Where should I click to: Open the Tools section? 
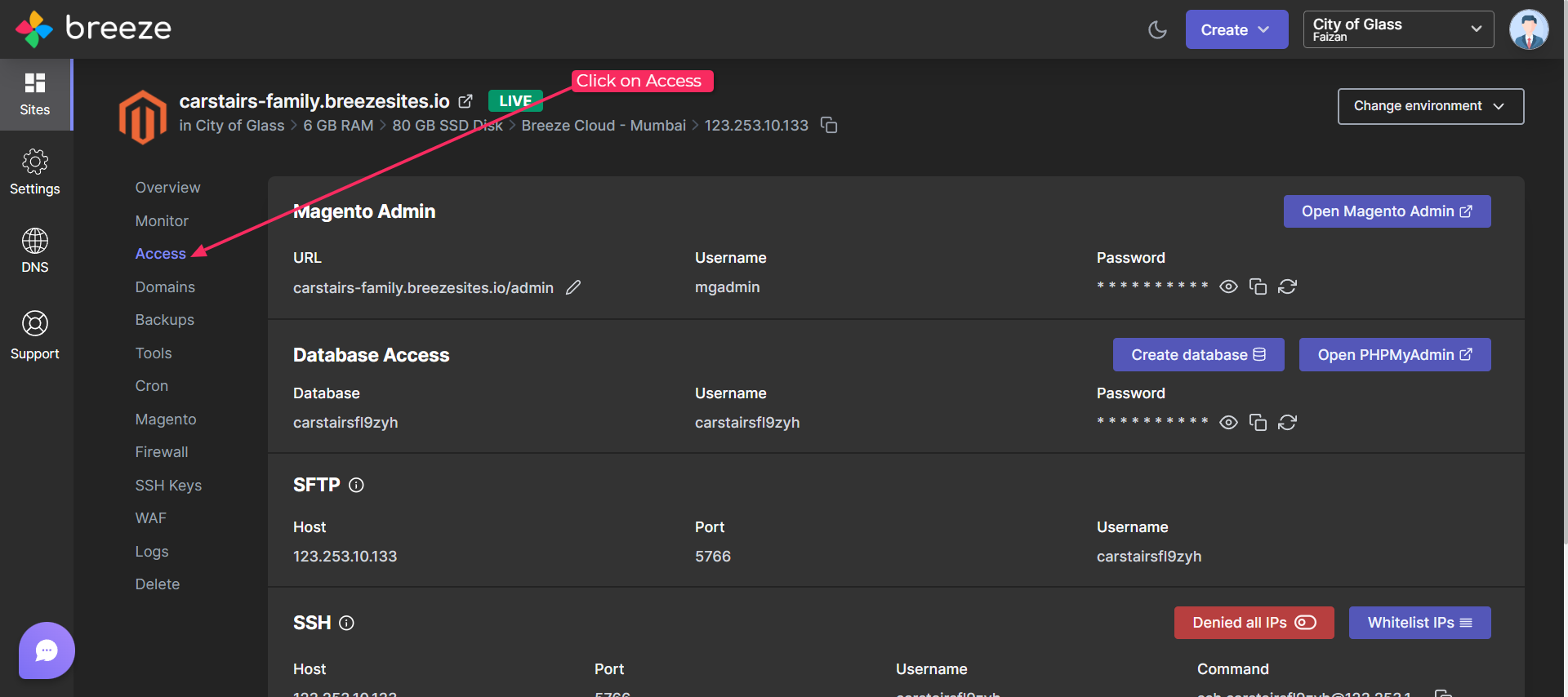[154, 353]
